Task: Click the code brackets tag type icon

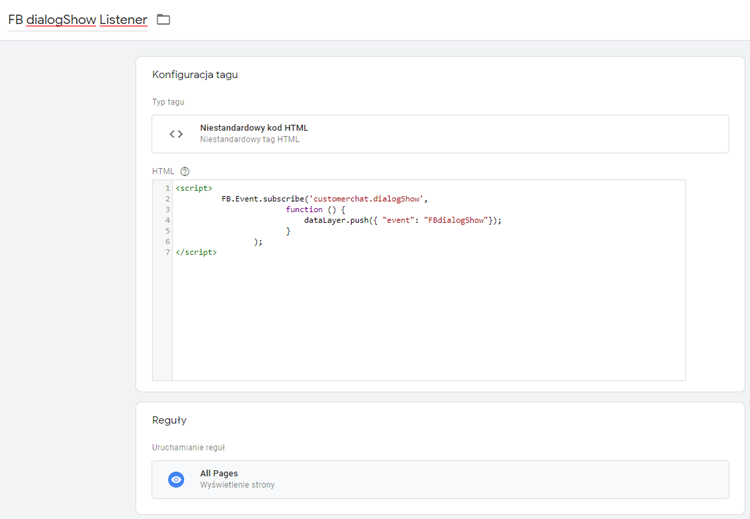Action: click(x=176, y=134)
